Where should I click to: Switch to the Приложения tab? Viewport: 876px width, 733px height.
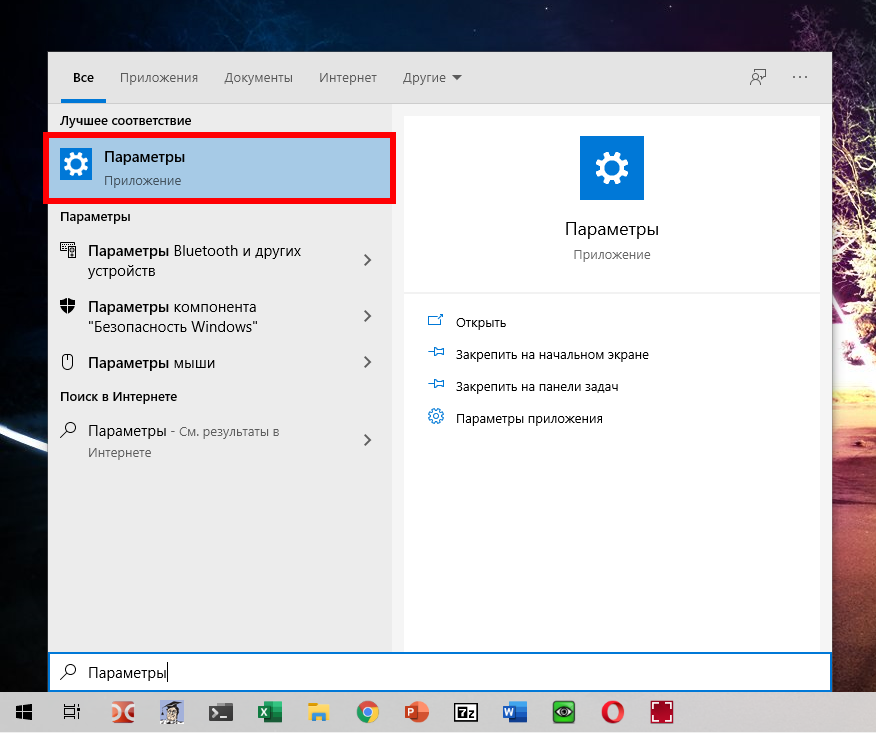tap(159, 78)
